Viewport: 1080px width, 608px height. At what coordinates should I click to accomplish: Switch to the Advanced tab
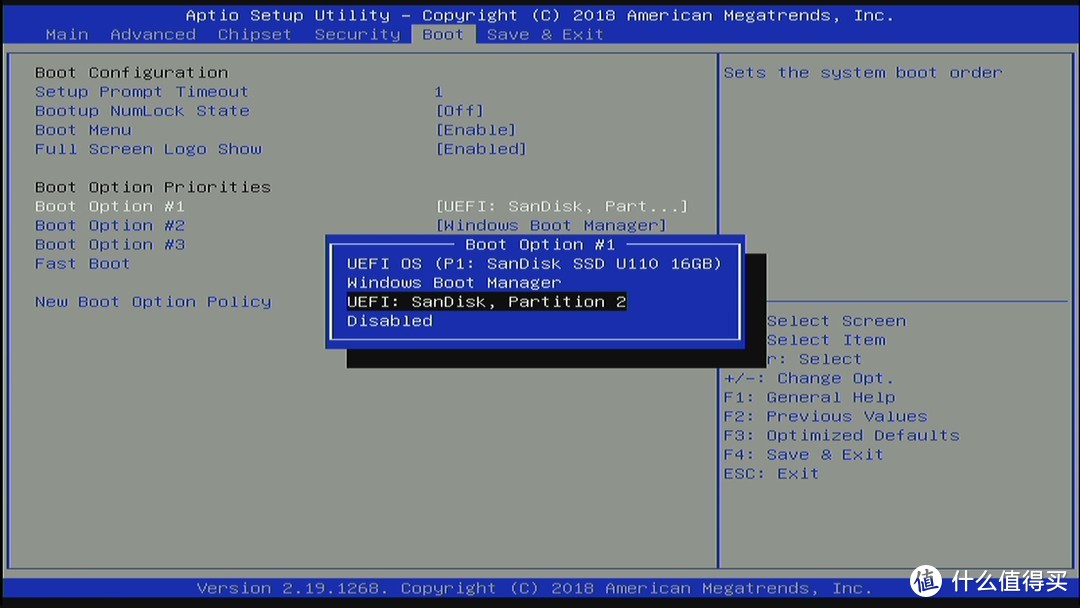tap(153, 34)
